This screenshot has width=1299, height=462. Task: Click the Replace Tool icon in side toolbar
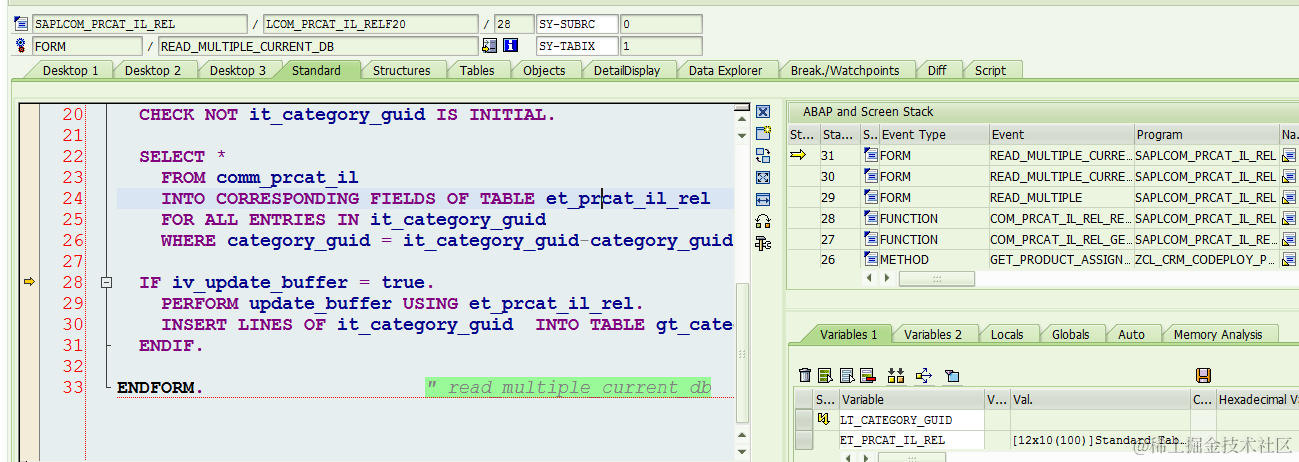[763, 155]
